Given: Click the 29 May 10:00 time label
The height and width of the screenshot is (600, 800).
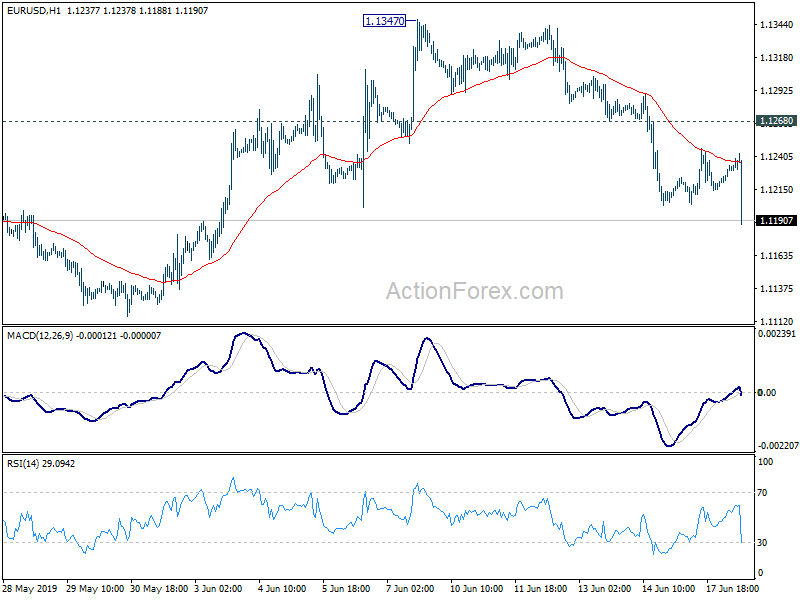Looking at the screenshot, I should pyautogui.click(x=95, y=589).
